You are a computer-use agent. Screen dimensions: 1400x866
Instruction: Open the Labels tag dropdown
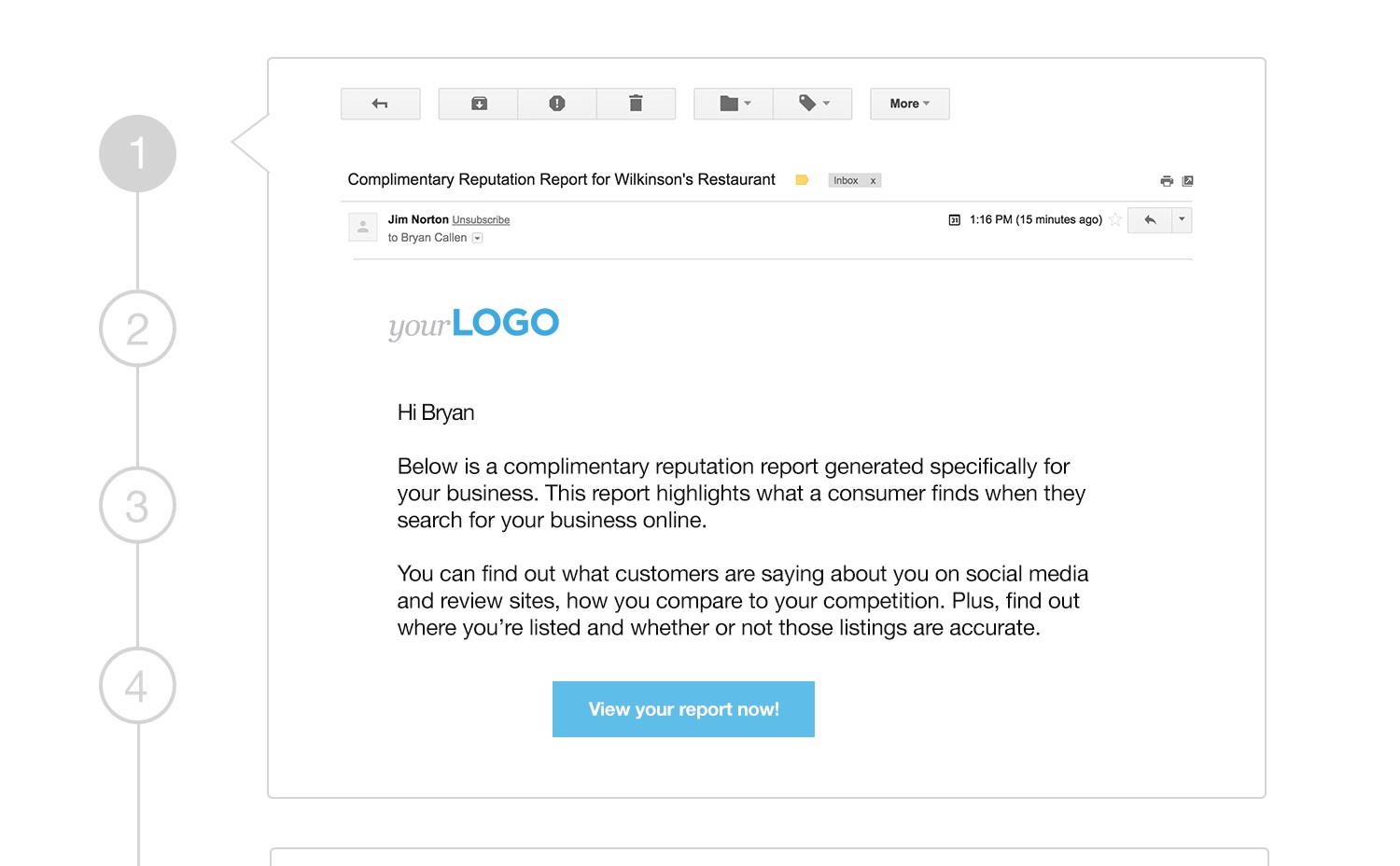[x=813, y=104]
